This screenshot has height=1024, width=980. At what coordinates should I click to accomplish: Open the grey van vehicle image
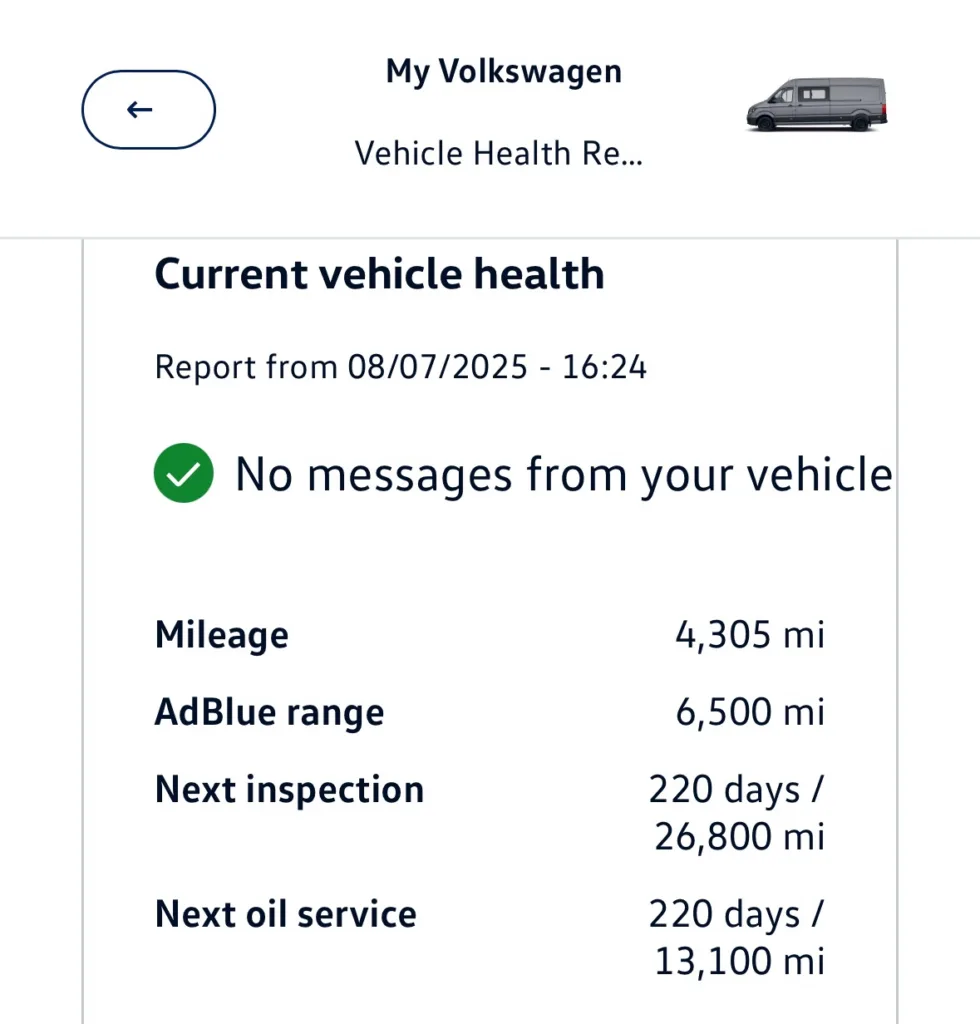click(x=817, y=104)
